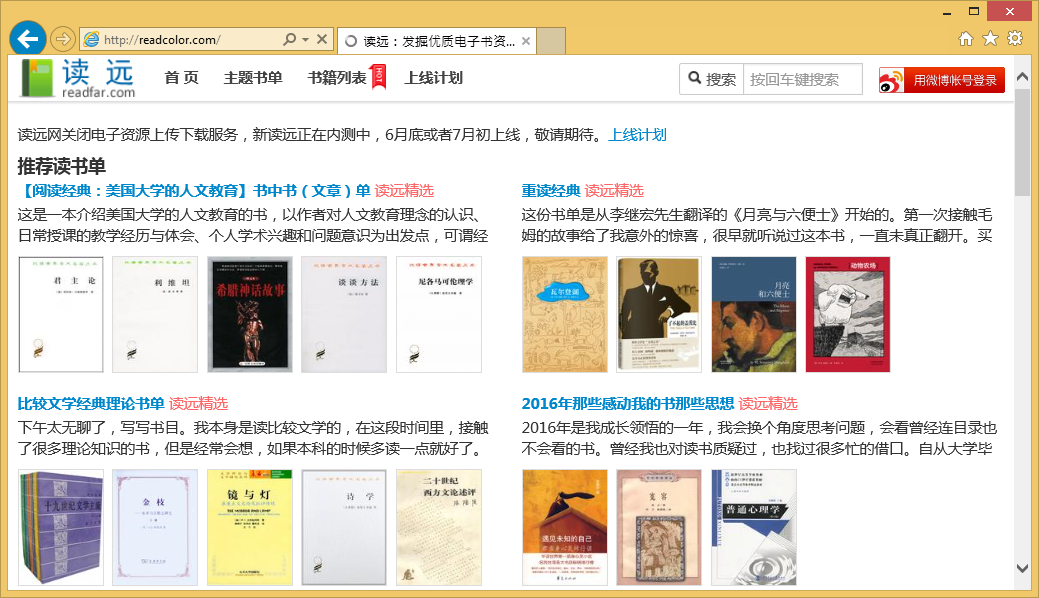The image size is (1039, 598).
Task: Open the 瓦尔登湖 book cover
Action: [x=565, y=314]
